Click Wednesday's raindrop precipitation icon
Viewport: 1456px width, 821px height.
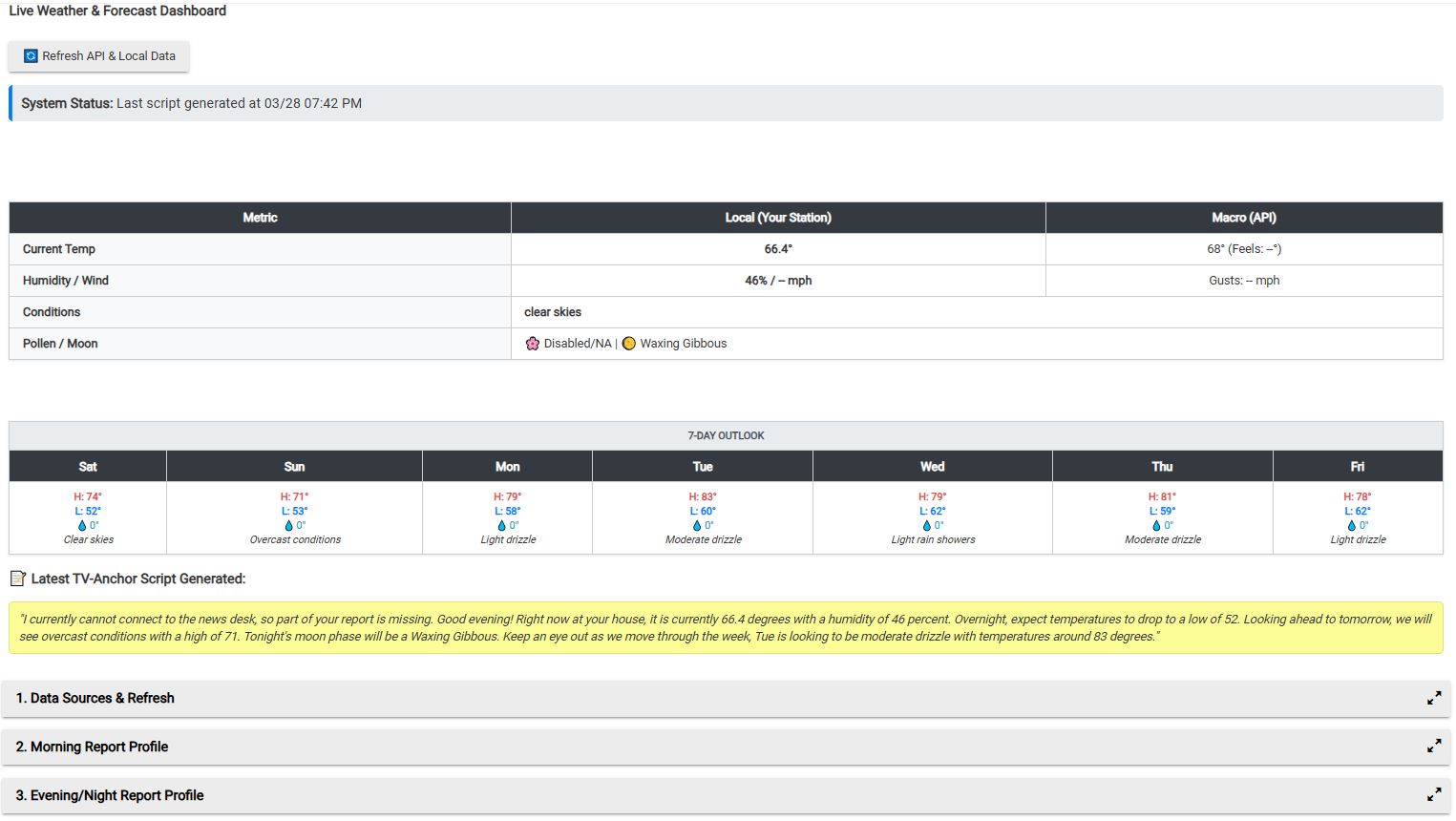tap(926, 526)
